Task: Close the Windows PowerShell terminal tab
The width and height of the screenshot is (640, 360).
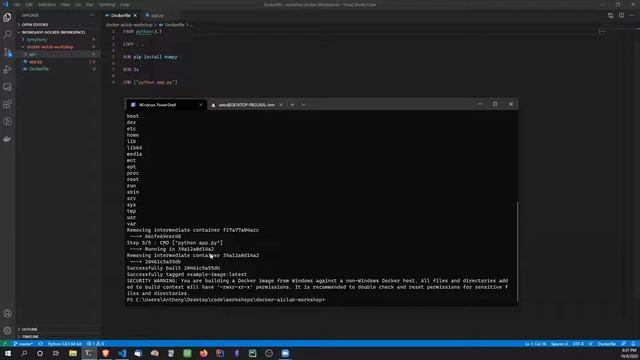Action: (200, 104)
